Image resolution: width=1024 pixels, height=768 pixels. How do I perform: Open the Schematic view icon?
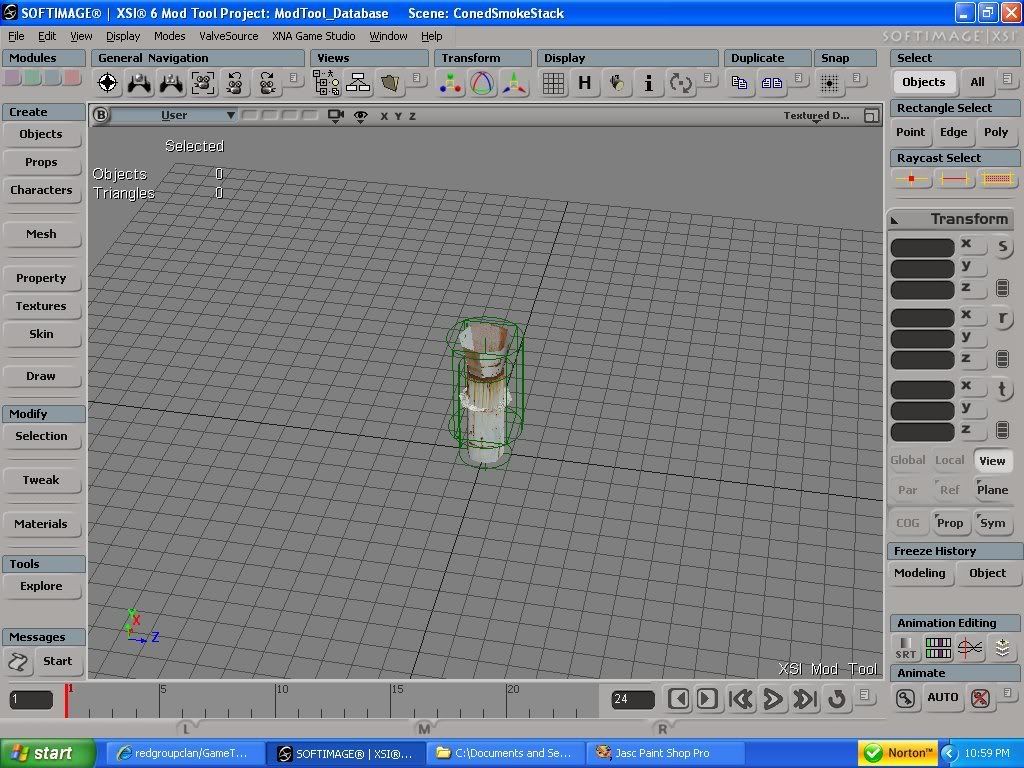pos(358,83)
